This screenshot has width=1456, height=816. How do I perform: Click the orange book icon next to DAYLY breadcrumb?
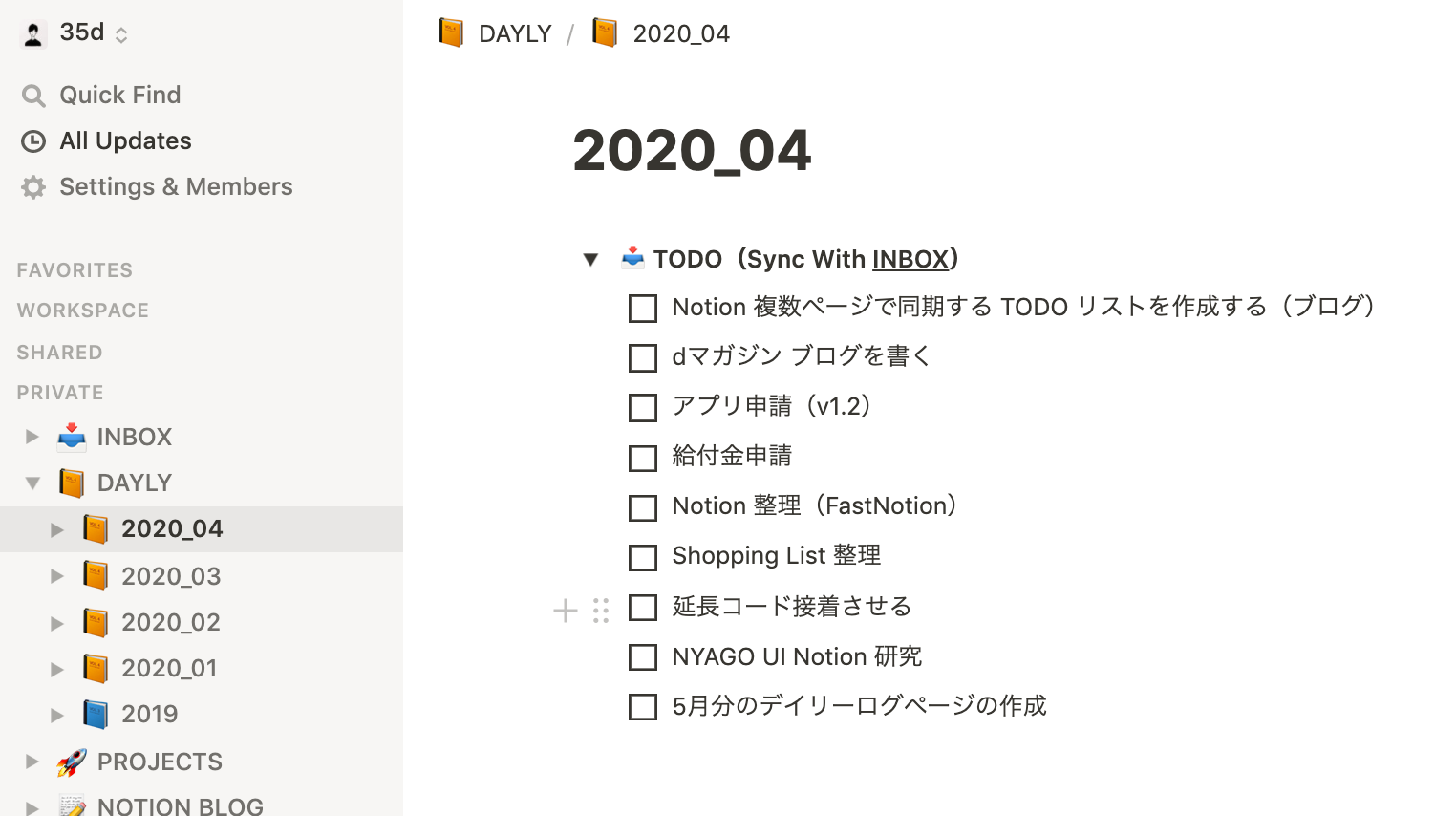(x=451, y=33)
